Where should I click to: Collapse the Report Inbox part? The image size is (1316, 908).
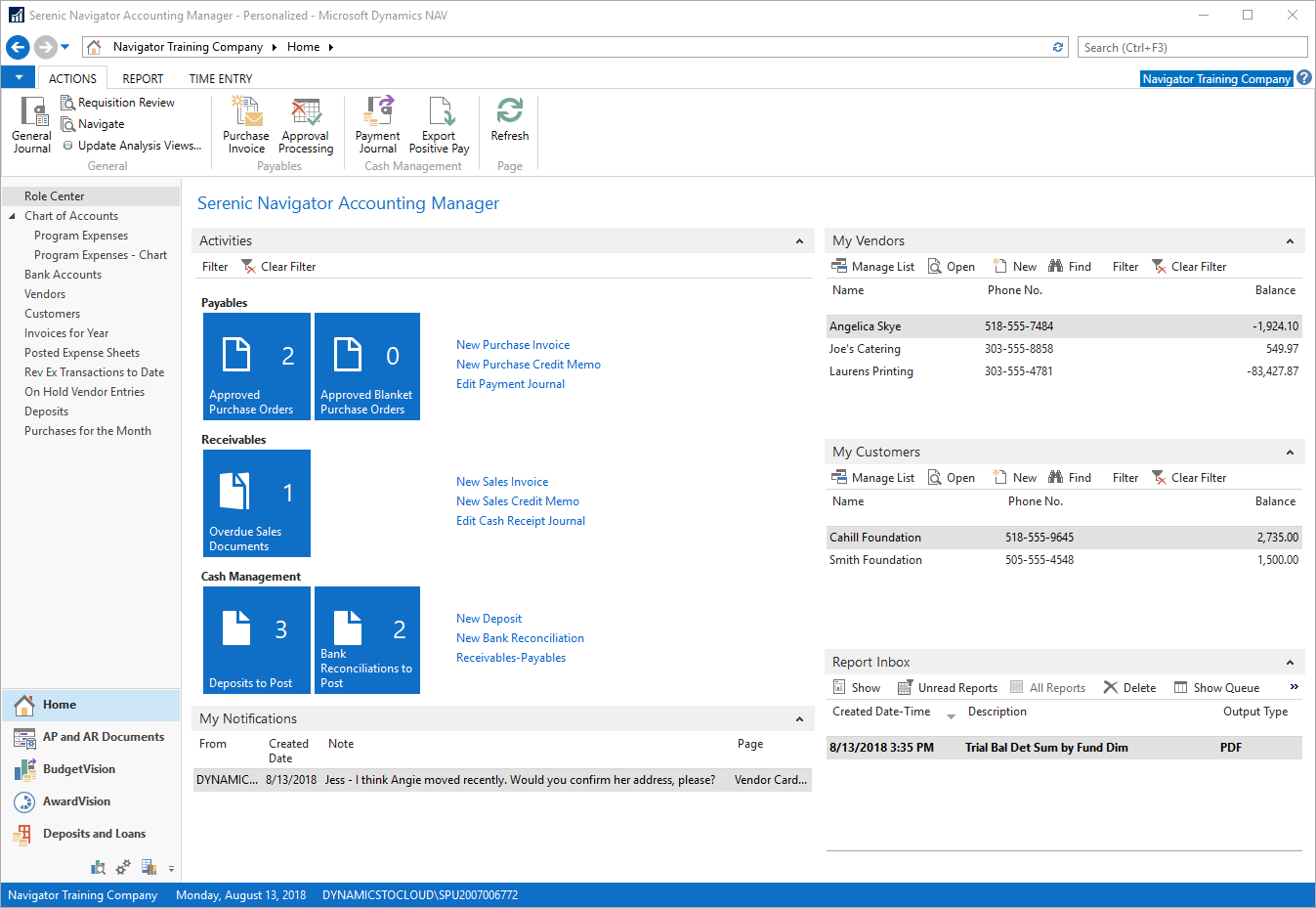point(1290,663)
